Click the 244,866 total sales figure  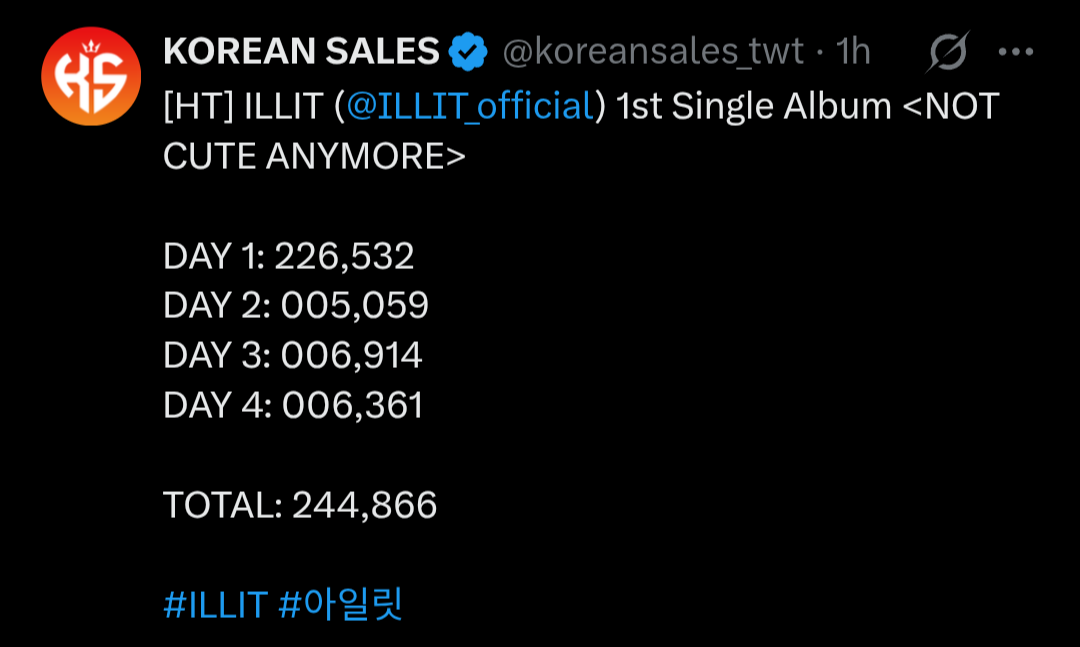pos(365,505)
